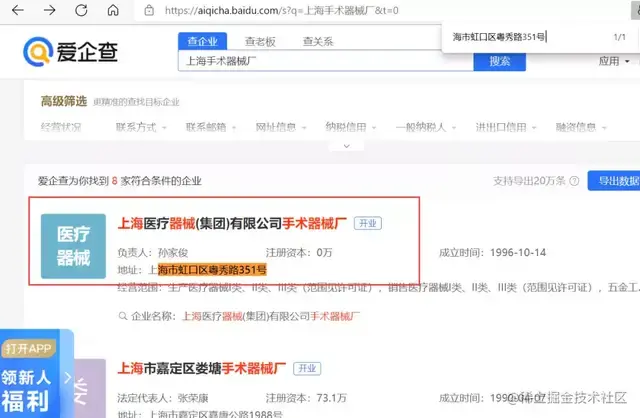Open the browser home page icon
Image resolution: width=640 pixels, height=418 pixels.
[x=113, y=10]
